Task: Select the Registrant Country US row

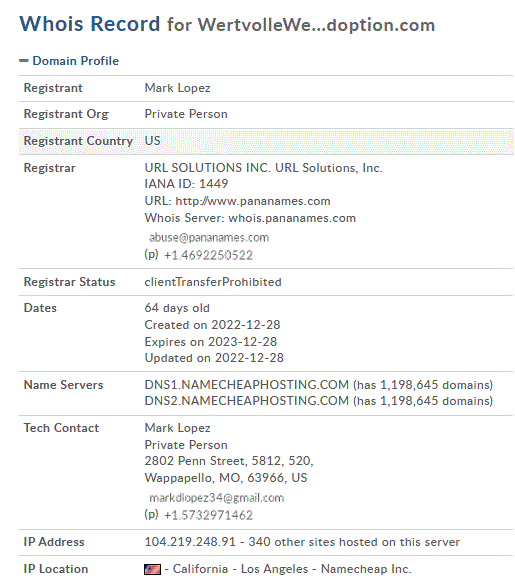Action: point(266,141)
